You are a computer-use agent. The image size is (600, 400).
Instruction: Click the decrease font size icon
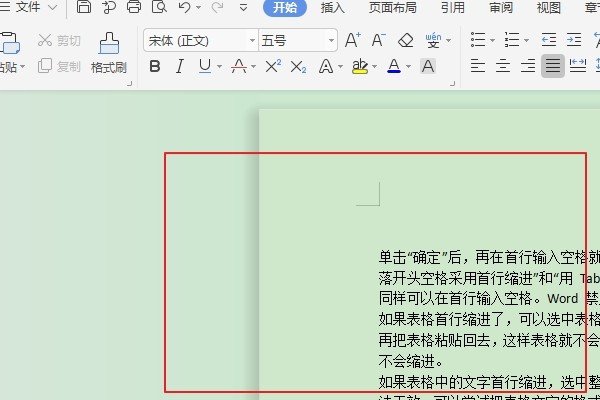pos(378,40)
